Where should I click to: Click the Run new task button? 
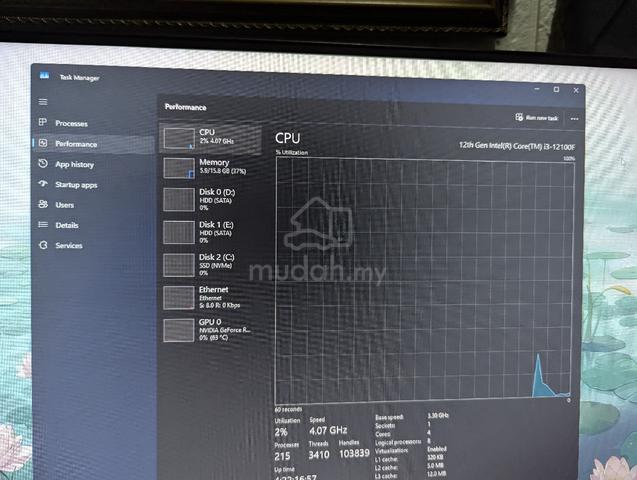point(537,118)
